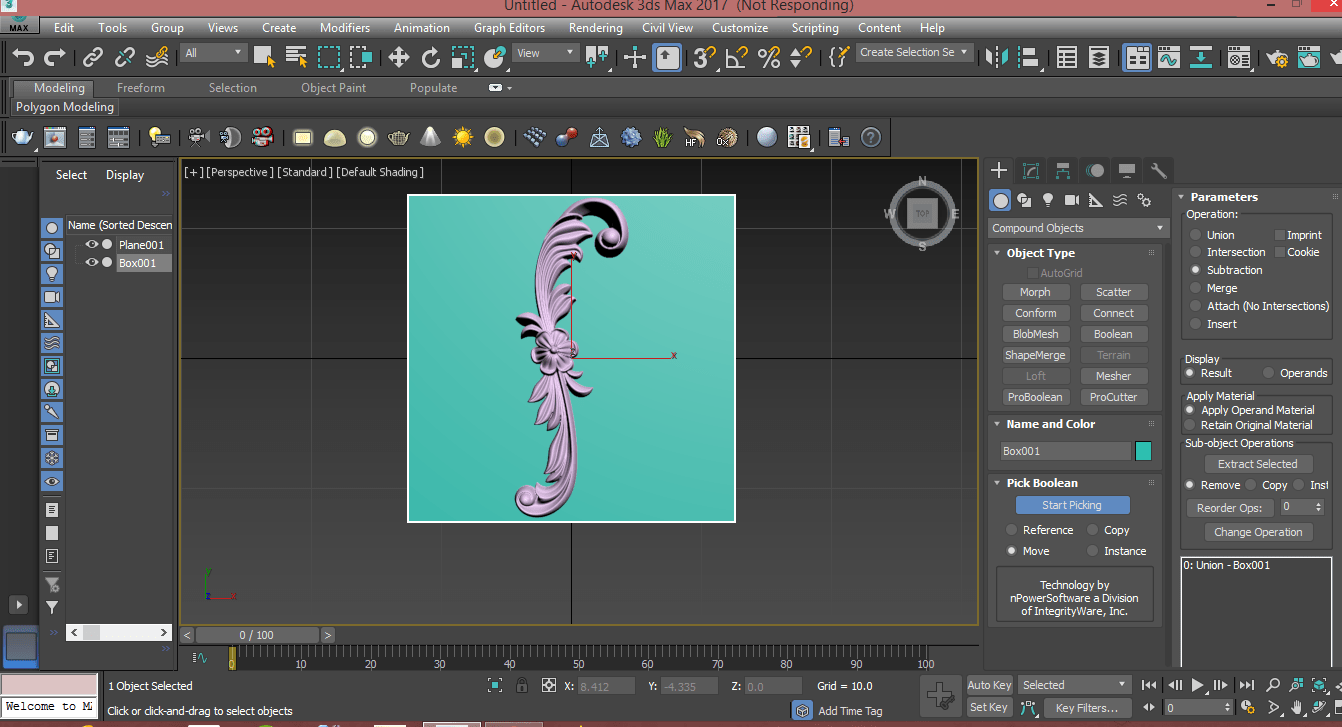Screen dimensions: 1342x727
Task: Open the View reference coordinate dropdown
Action: pos(546,53)
